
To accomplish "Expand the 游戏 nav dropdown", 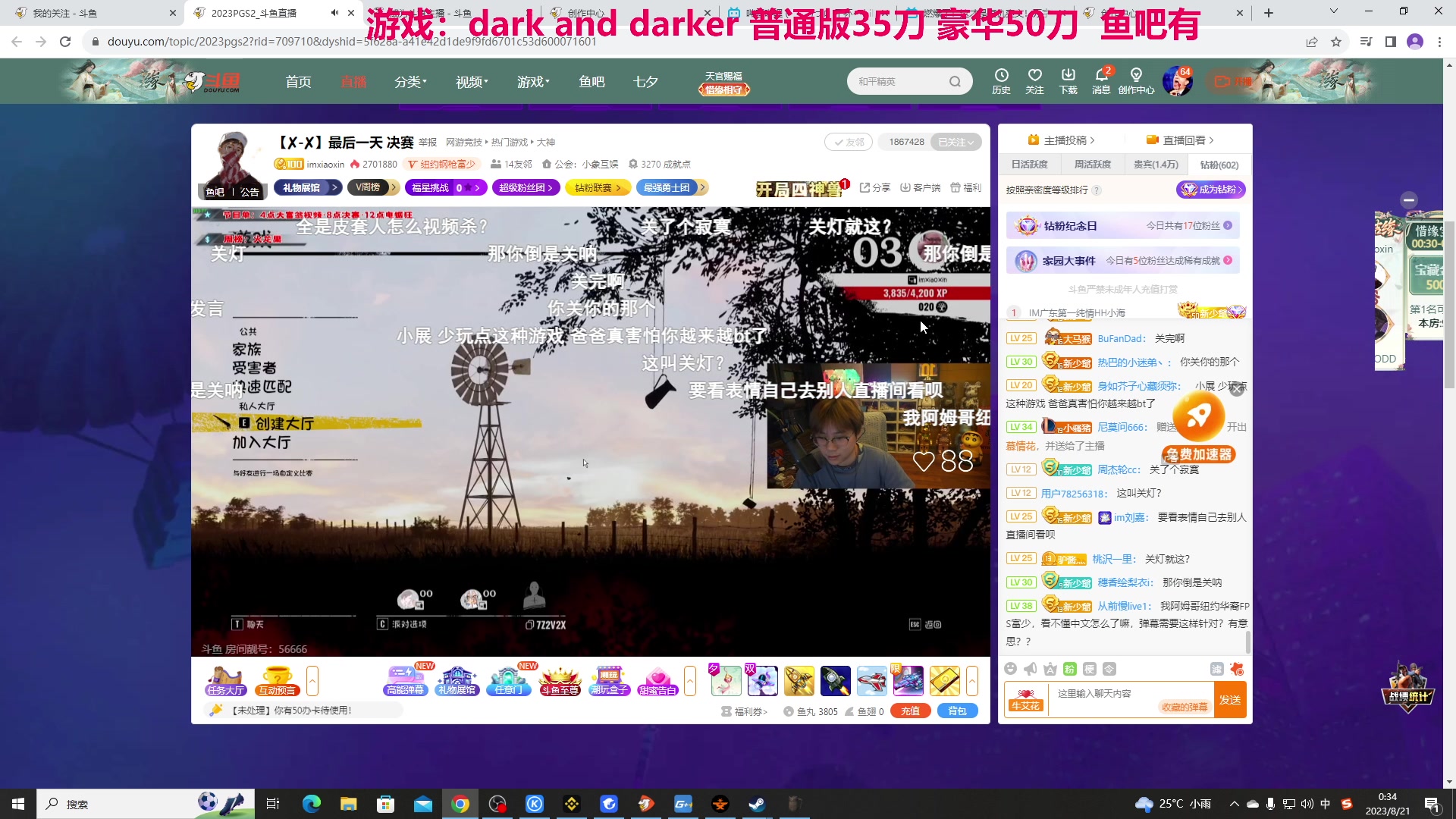I will pyautogui.click(x=533, y=81).
